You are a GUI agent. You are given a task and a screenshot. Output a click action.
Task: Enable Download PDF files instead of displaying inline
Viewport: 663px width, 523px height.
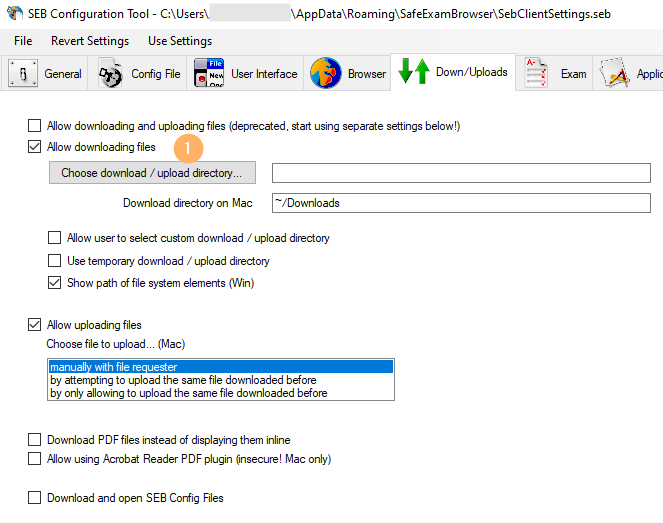point(36,440)
